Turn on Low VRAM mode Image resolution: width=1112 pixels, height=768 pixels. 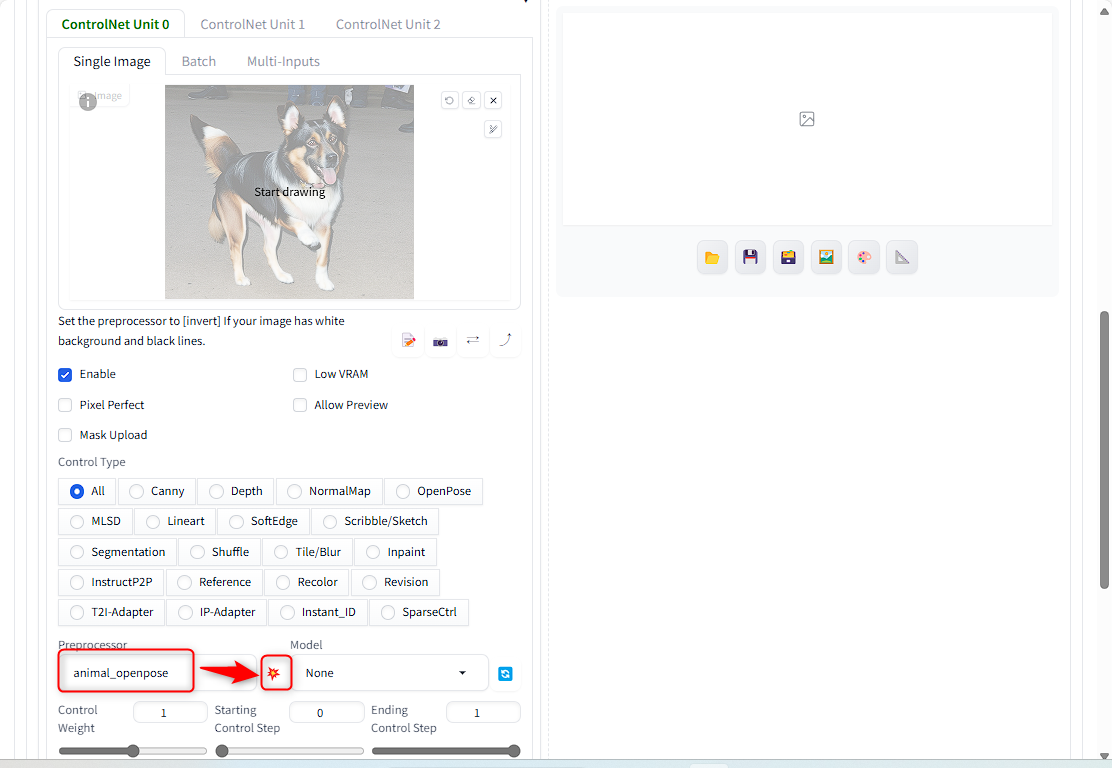tap(299, 374)
